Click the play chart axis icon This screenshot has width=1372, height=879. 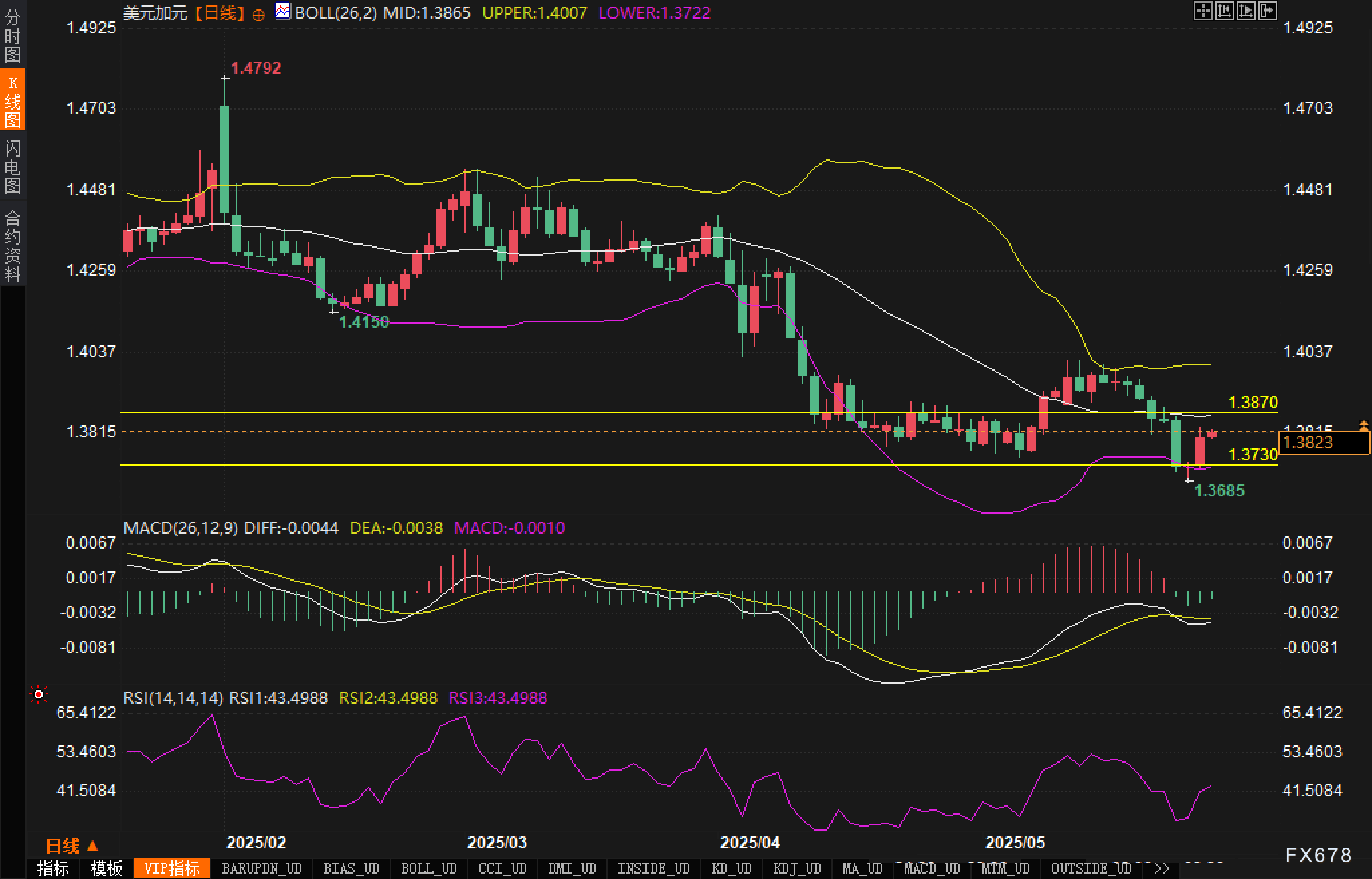click(1246, 11)
